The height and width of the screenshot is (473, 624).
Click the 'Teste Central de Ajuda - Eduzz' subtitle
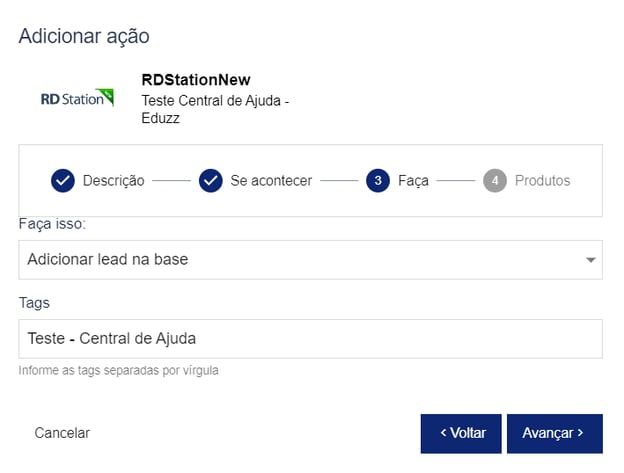215,109
